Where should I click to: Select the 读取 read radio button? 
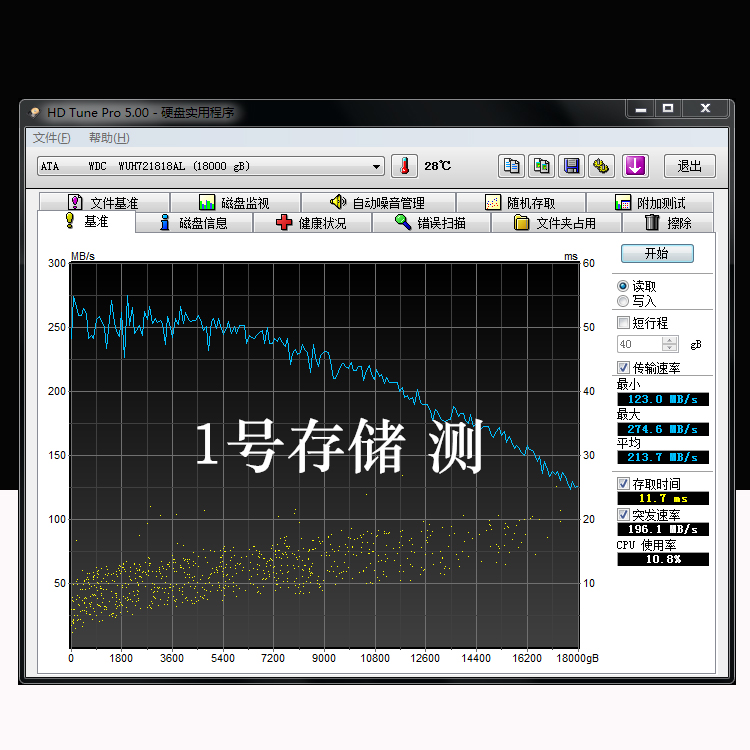pyautogui.click(x=623, y=286)
